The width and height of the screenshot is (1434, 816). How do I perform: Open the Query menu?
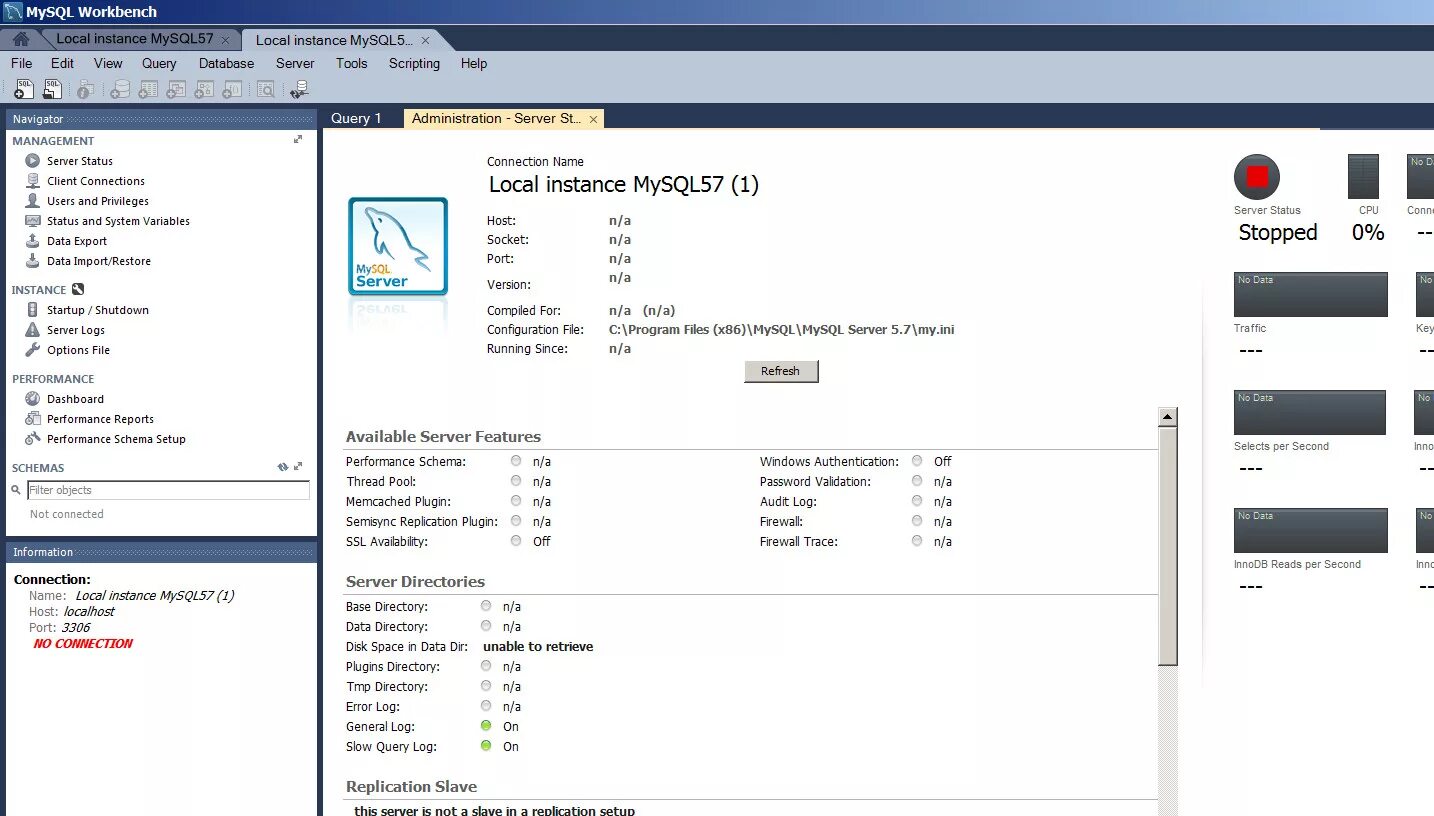159,63
